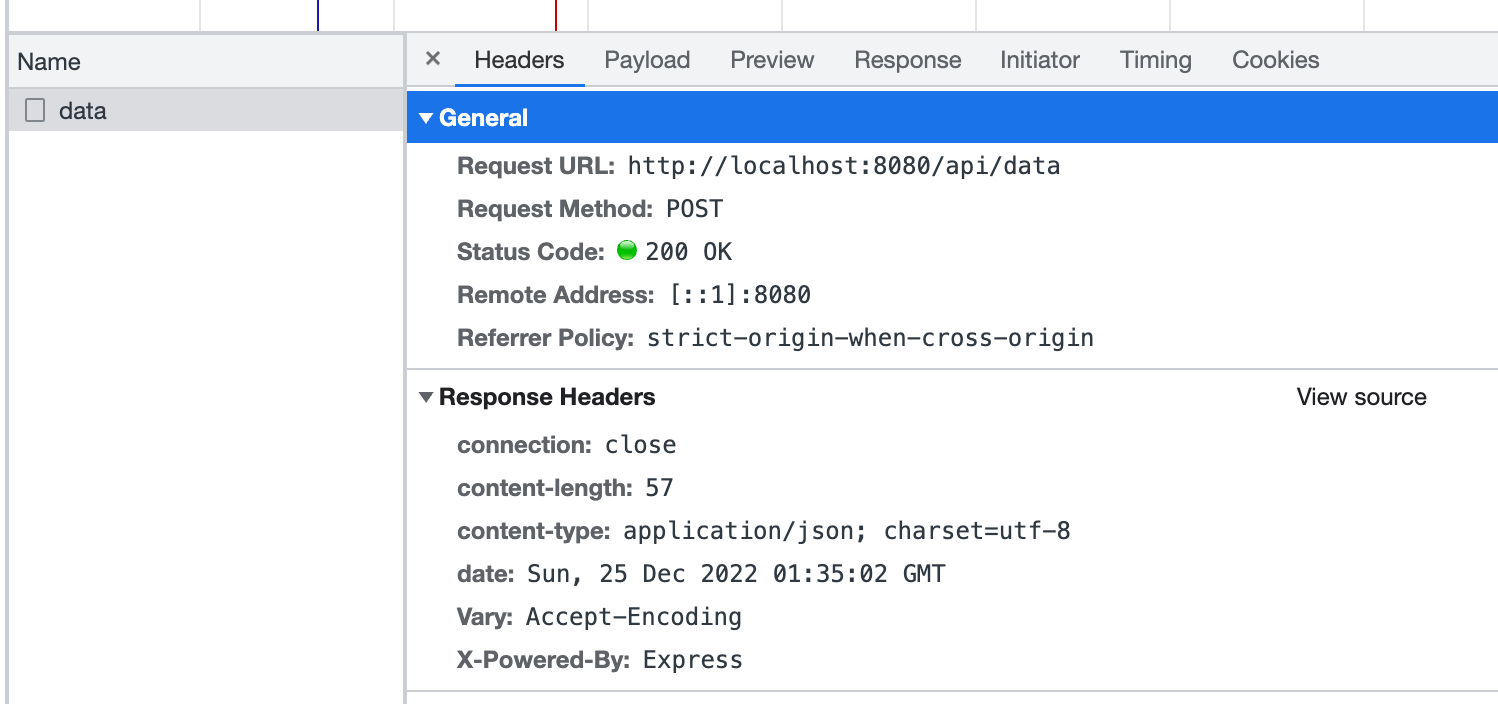Click the Request URL label
This screenshot has width=1498, height=704.
pyautogui.click(x=536, y=166)
